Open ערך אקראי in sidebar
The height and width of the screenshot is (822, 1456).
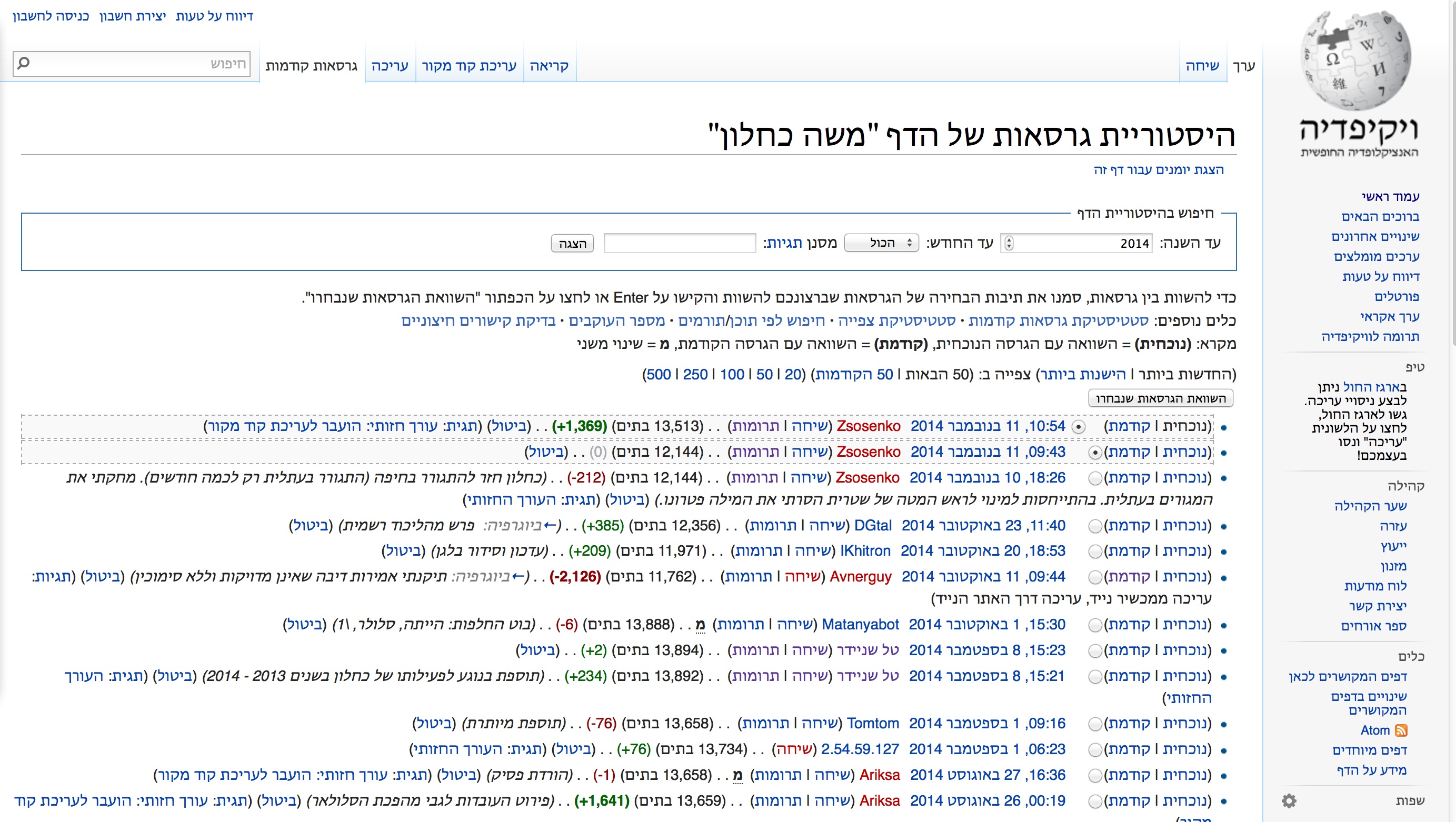(x=1389, y=316)
